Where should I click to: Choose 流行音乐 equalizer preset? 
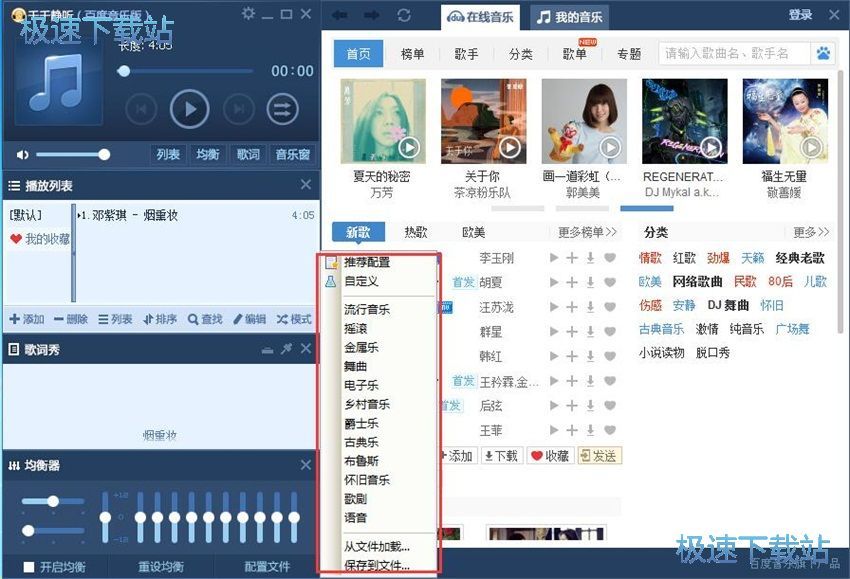pyautogui.click(x=367, y=310)
